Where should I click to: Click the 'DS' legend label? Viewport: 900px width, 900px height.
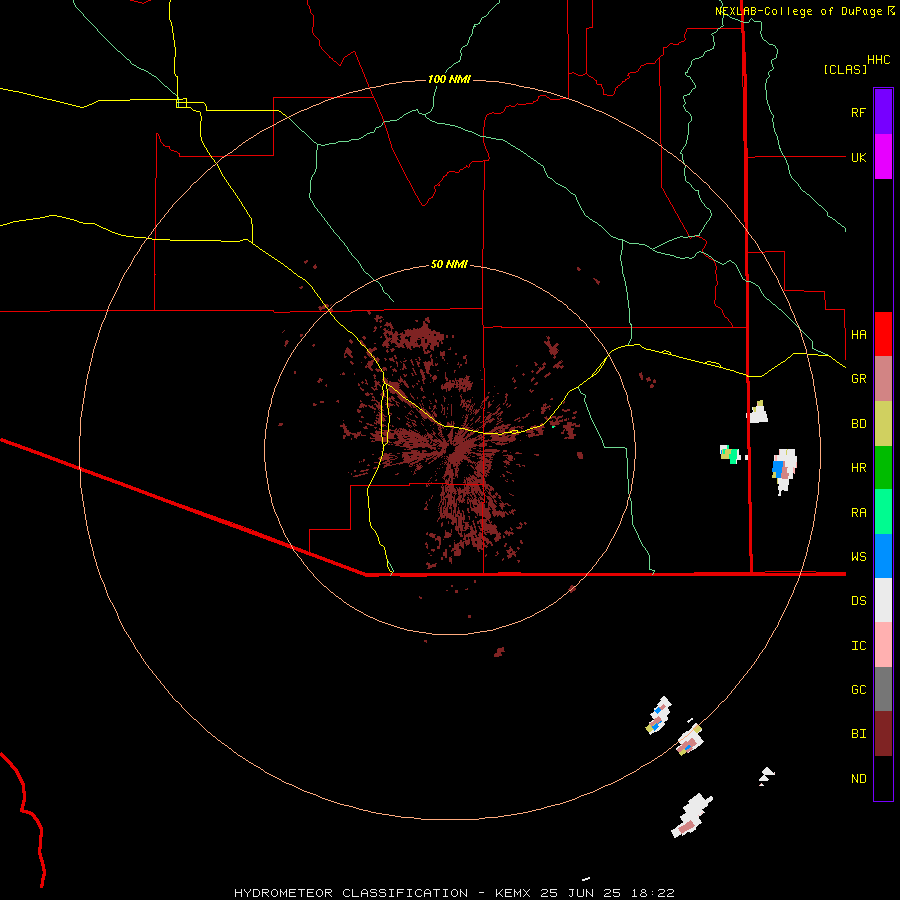click(x=858, y=601)
